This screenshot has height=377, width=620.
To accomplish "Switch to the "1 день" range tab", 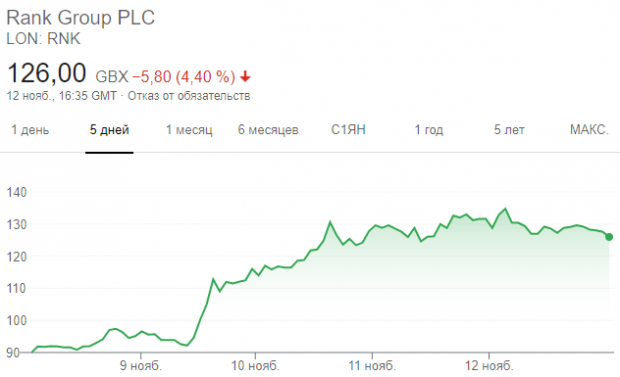I will pos(30,130).
